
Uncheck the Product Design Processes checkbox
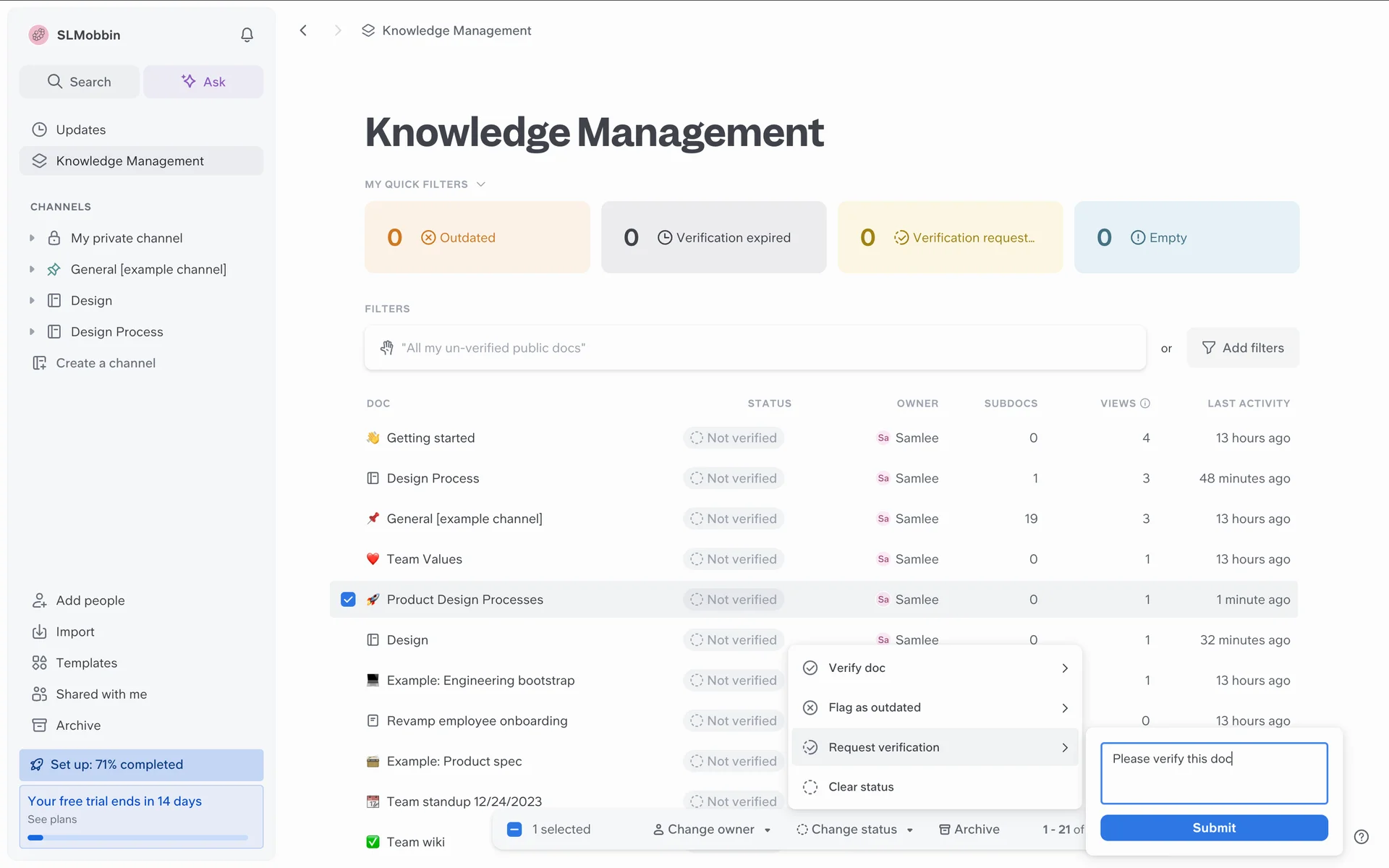[348, 600]
